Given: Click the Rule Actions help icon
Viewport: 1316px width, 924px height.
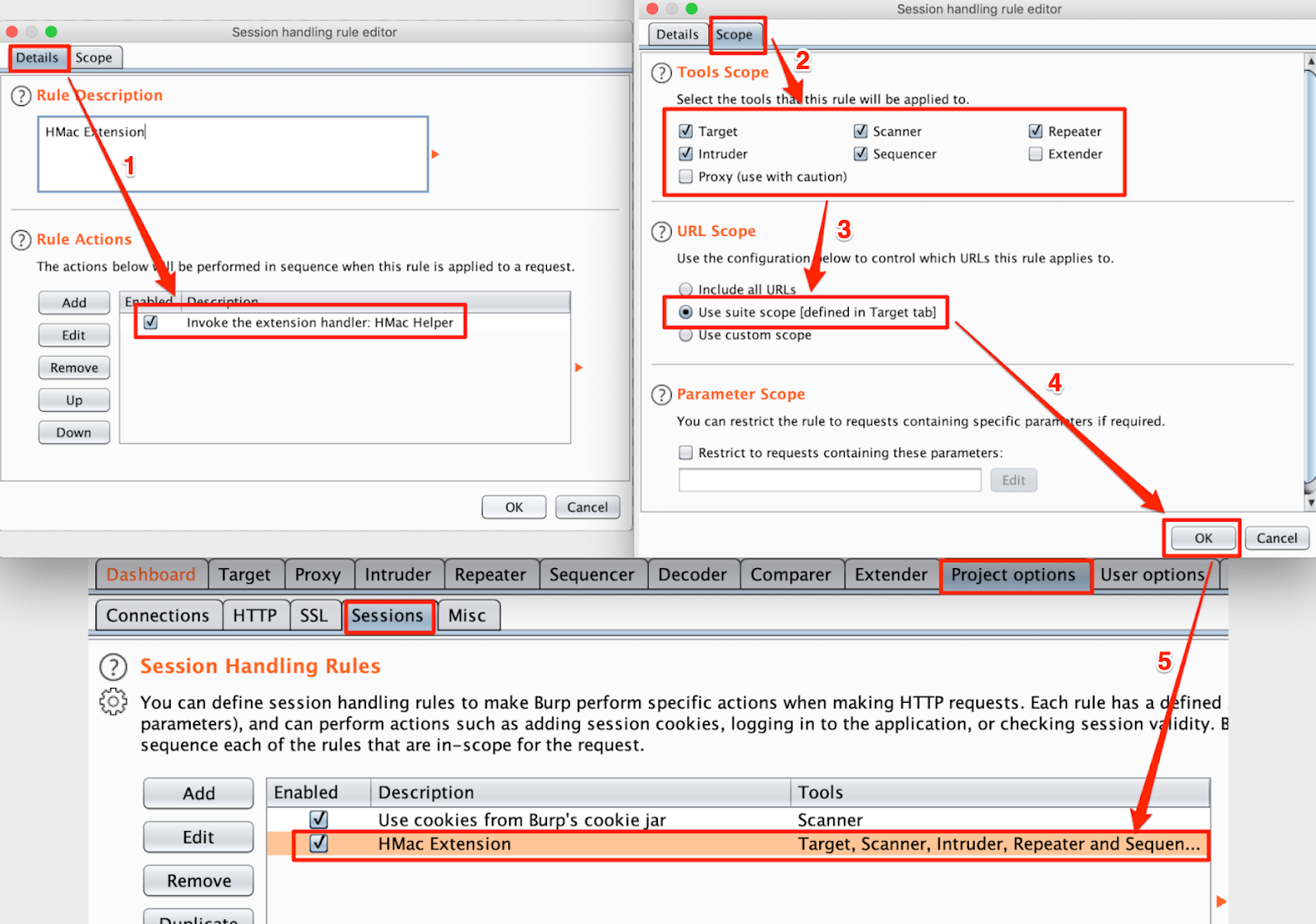Looking at the screenshot, I should [21, 240].
